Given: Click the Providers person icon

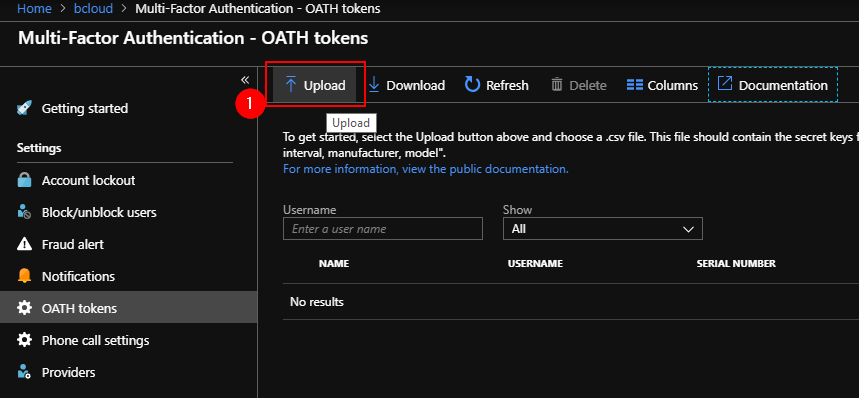Looking at the screenshot, I should coord(24,372).
